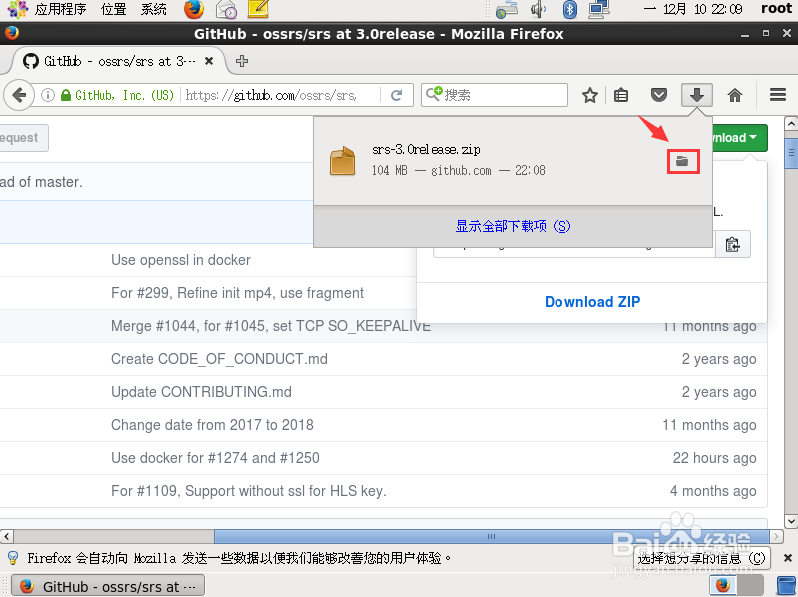Open 'Change date from 2017 to 2018' commit

tap(212, 425)
